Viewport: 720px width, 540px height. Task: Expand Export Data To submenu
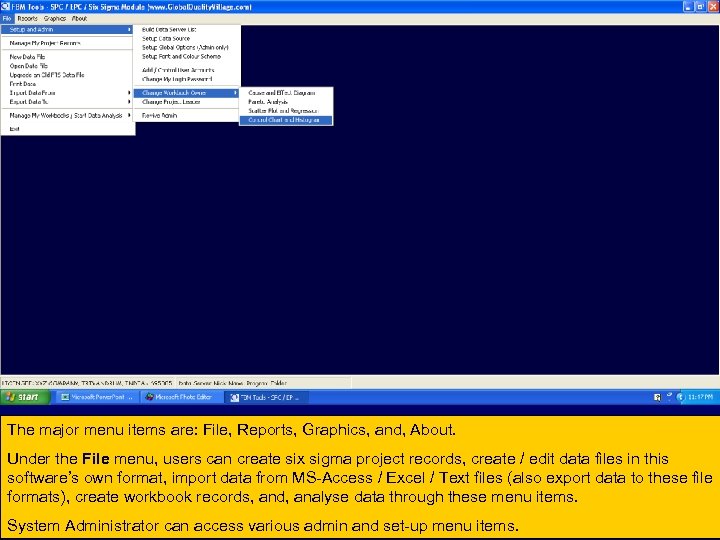(67, 102)
